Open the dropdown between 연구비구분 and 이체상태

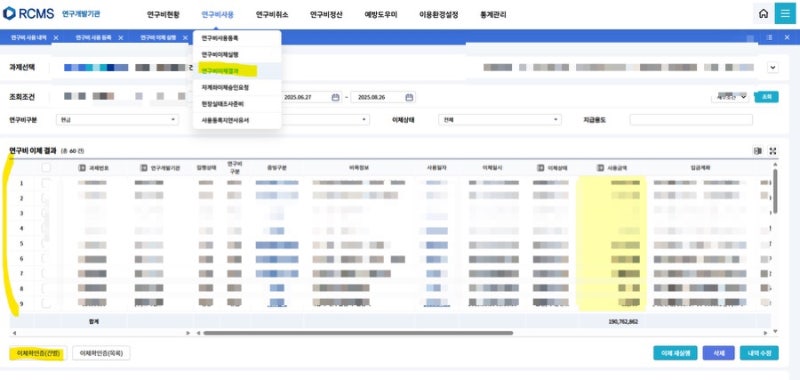[x=325, y=120]
